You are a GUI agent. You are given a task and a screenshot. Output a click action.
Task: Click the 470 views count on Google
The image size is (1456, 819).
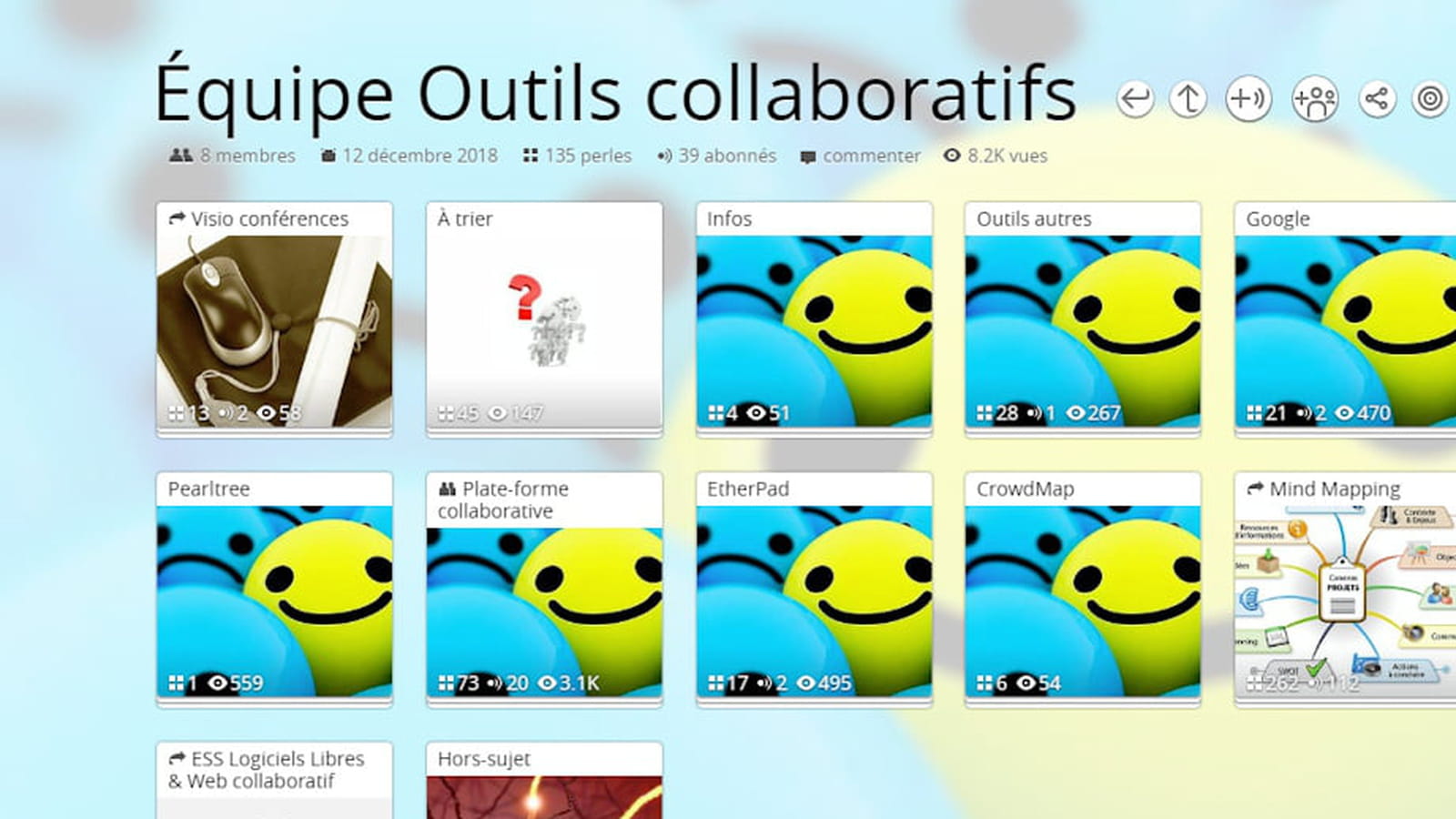click(x=1374, y=413)
